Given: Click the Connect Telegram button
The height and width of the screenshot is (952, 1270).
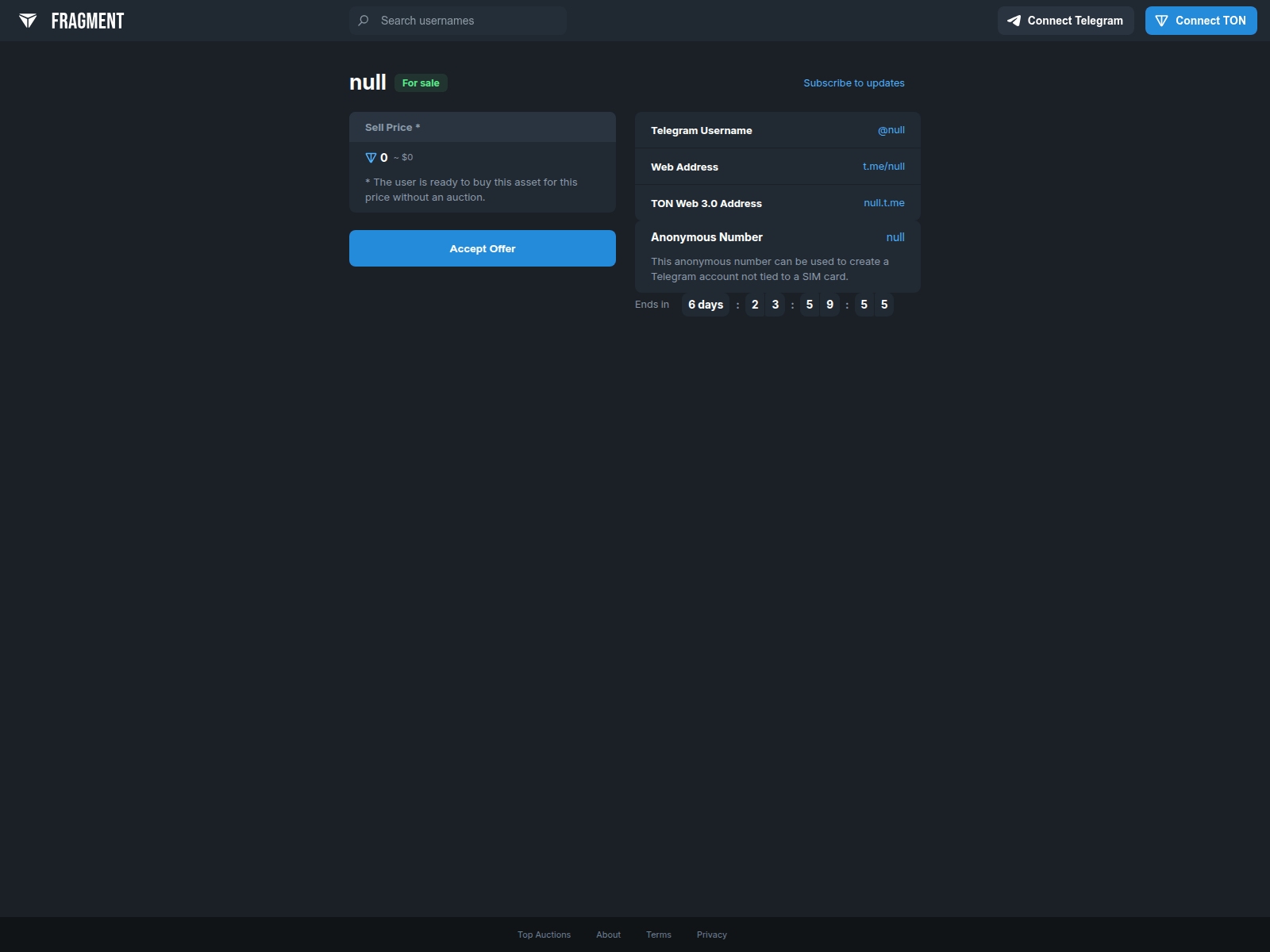Looking at the screenshot, I should point(1065,21).
